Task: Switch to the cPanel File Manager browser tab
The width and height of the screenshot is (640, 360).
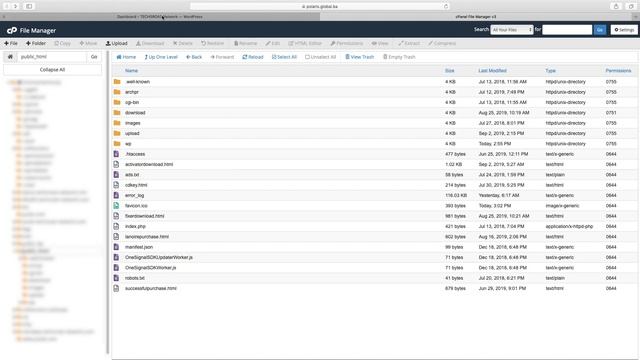Action: point(476,17)
